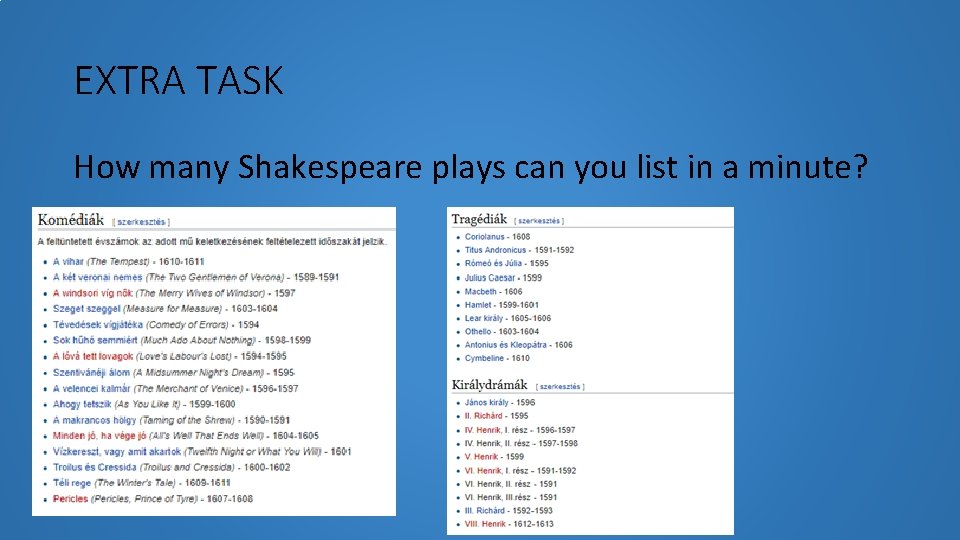
Task: Click the 'III. Richárd' link
Action: tap(485, 510)
